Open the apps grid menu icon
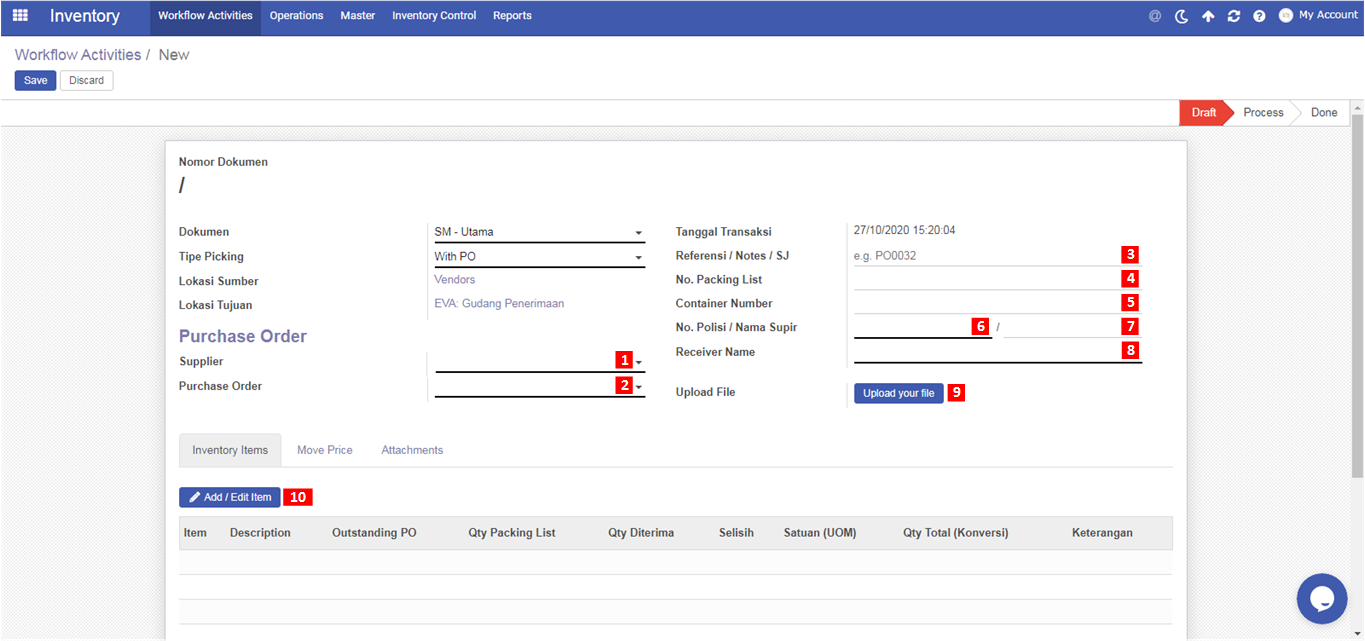 point(20,16)
